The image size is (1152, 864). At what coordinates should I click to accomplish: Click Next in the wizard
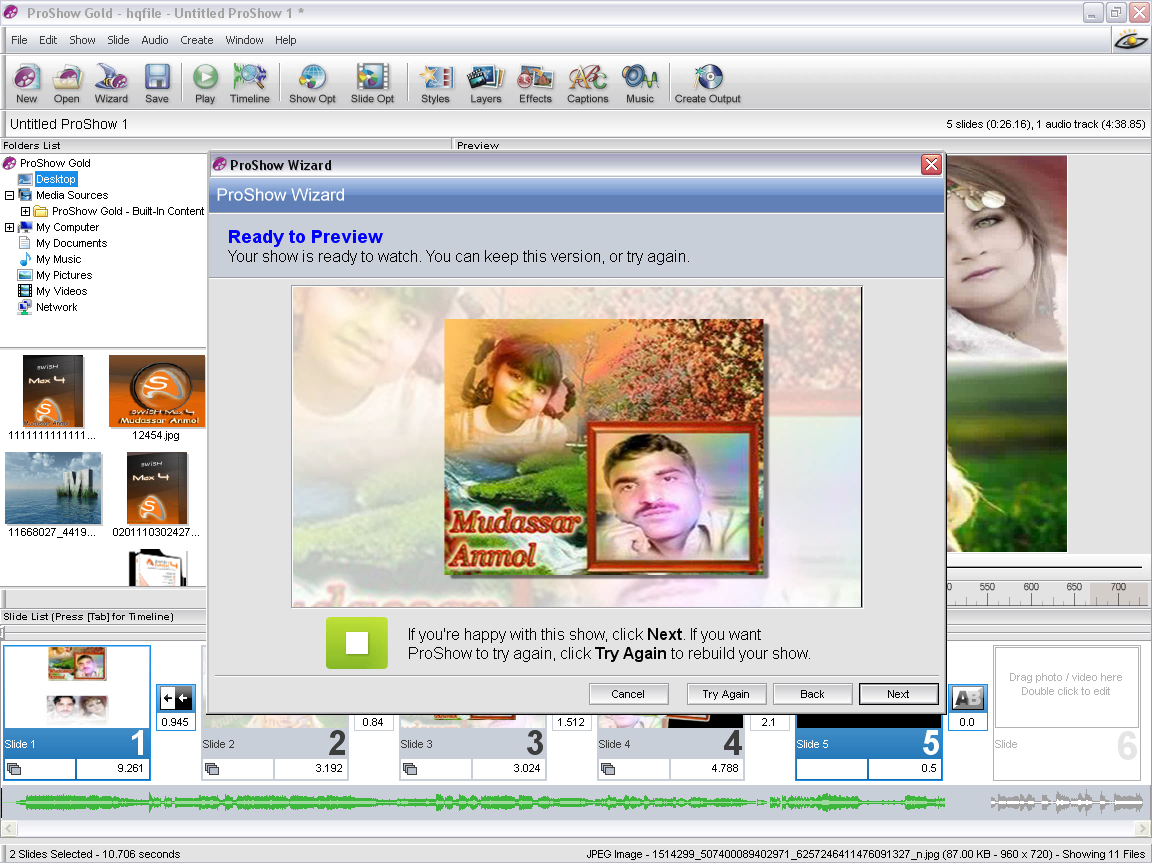point(898,694)
